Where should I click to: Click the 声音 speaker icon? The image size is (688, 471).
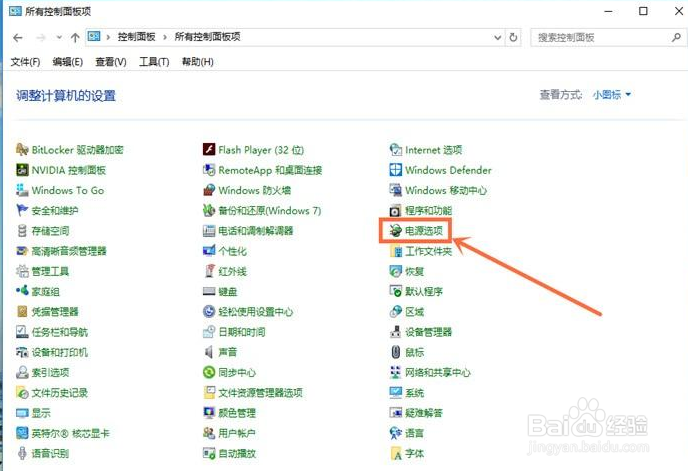tap(209, 352)
